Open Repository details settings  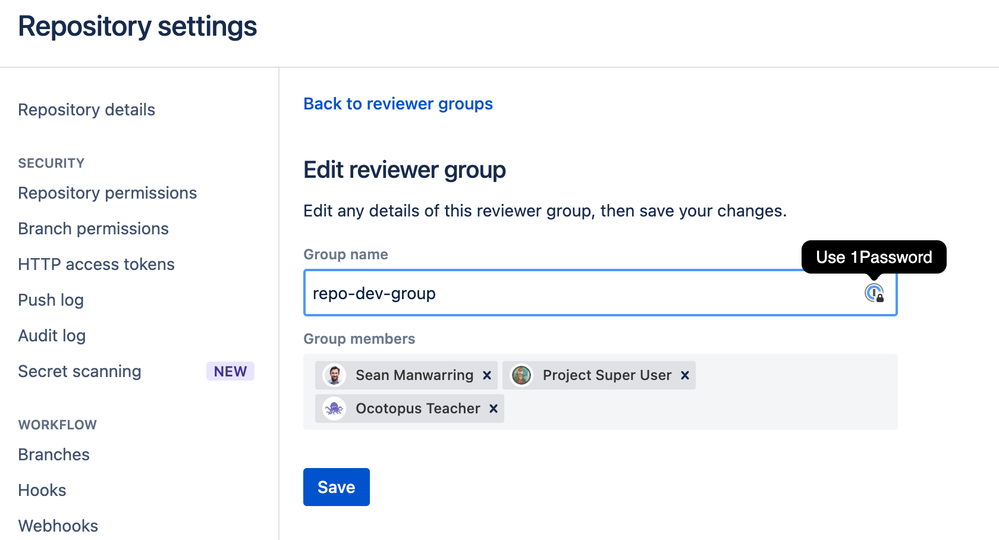tap(87, 110)
